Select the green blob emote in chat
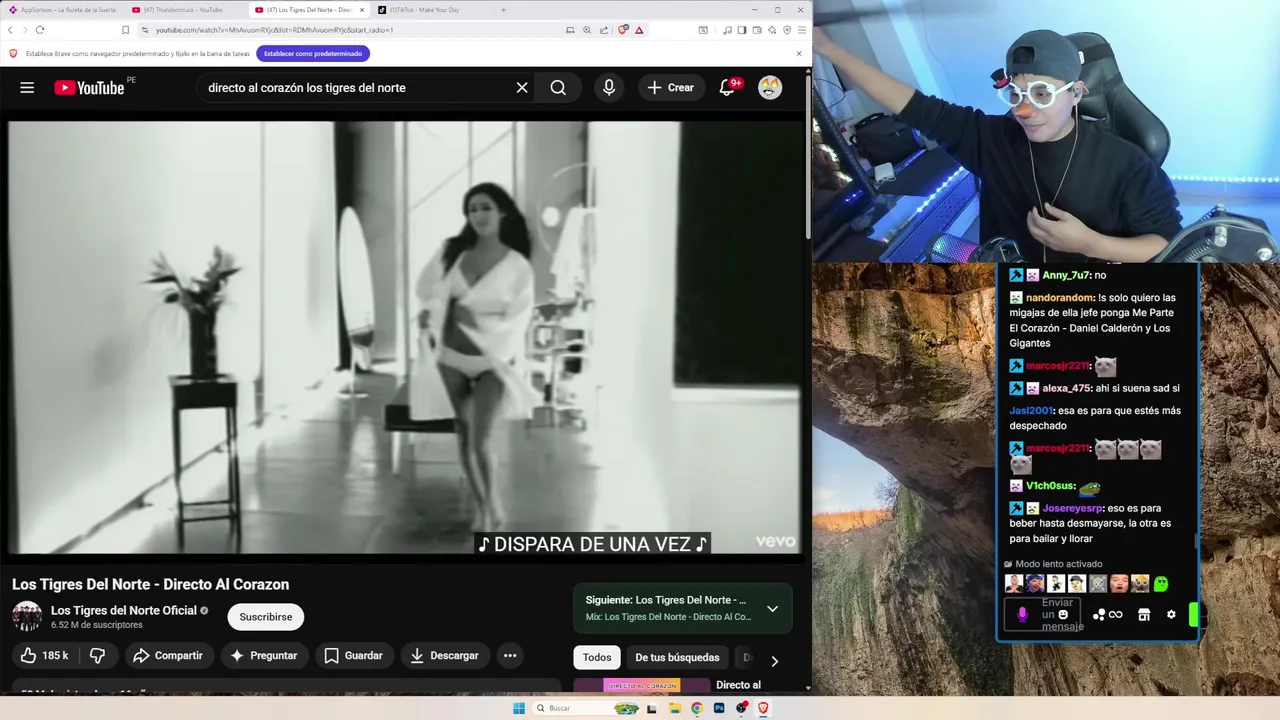The width and height of the screenshot is (1280, 720). pos(1161,583)
